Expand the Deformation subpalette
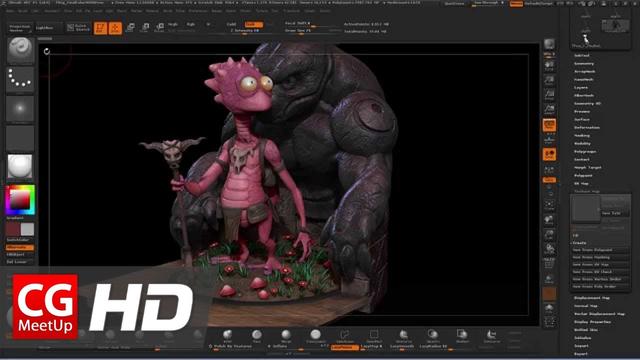The width and height of the screenshot is (640, 360). pos(587,128)
